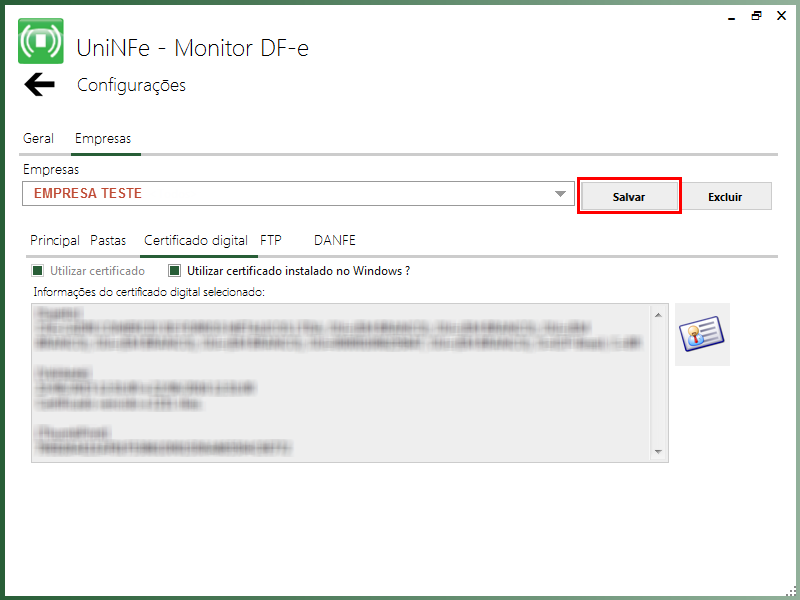Restore down the UniNFe window
Viewport: 800px width, 600px height.
point(756,16)
